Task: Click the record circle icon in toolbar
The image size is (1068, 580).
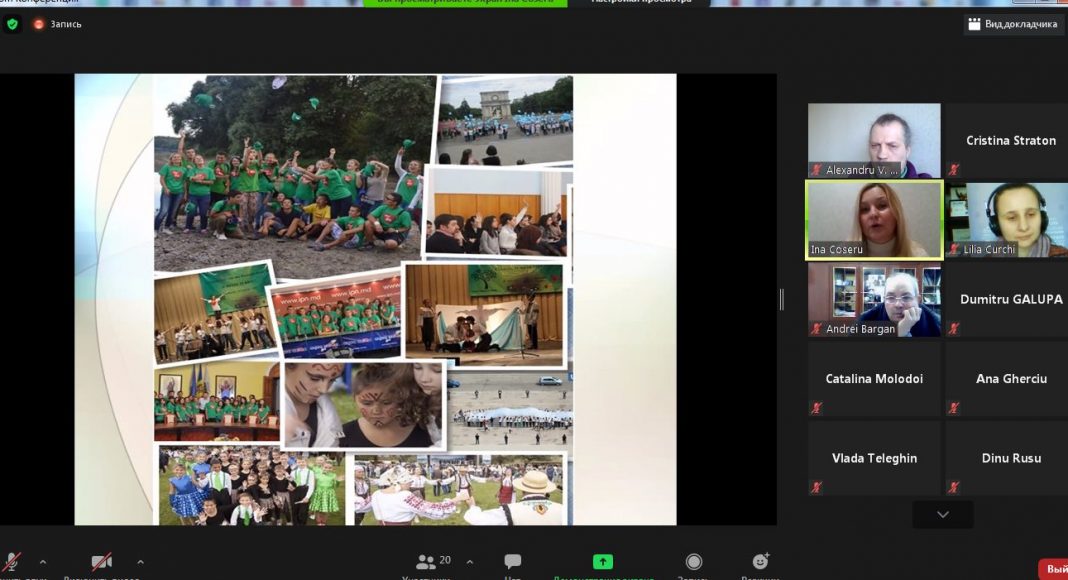Action: click(693, 562)
